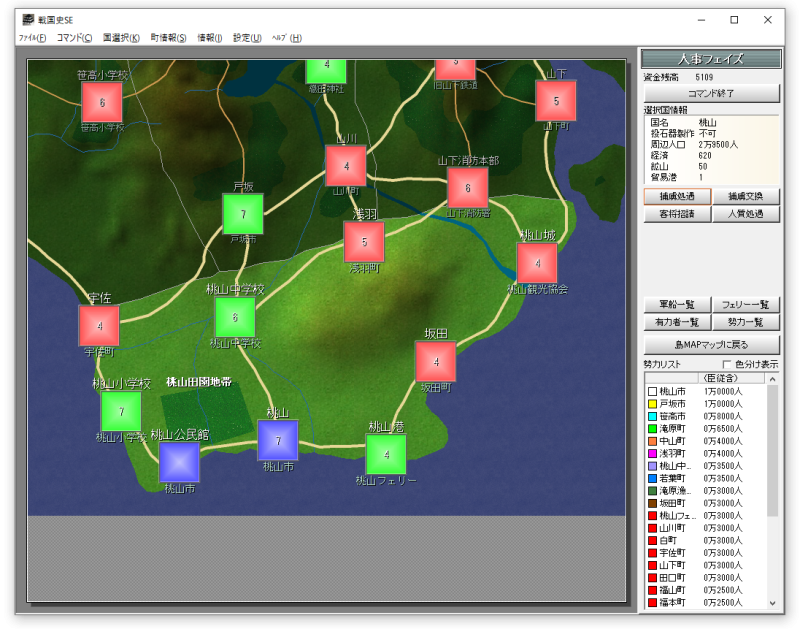Screen dimensions: 800x629
Task: Select the red 笹高小学校 territory square
Action: (x=102, y=103)
